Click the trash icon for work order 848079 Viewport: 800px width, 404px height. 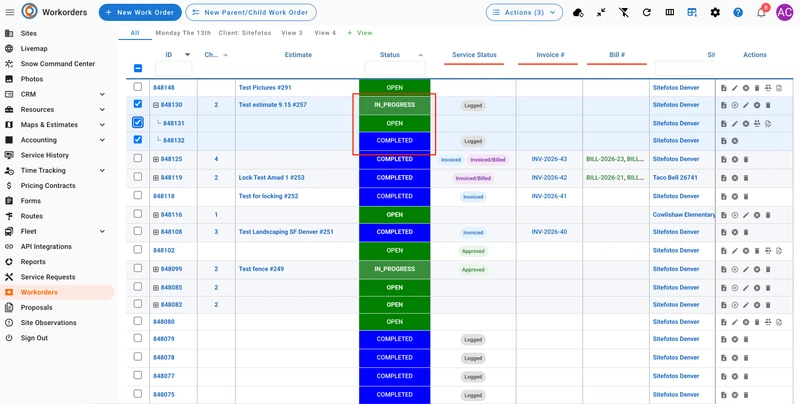click(746, 340)
